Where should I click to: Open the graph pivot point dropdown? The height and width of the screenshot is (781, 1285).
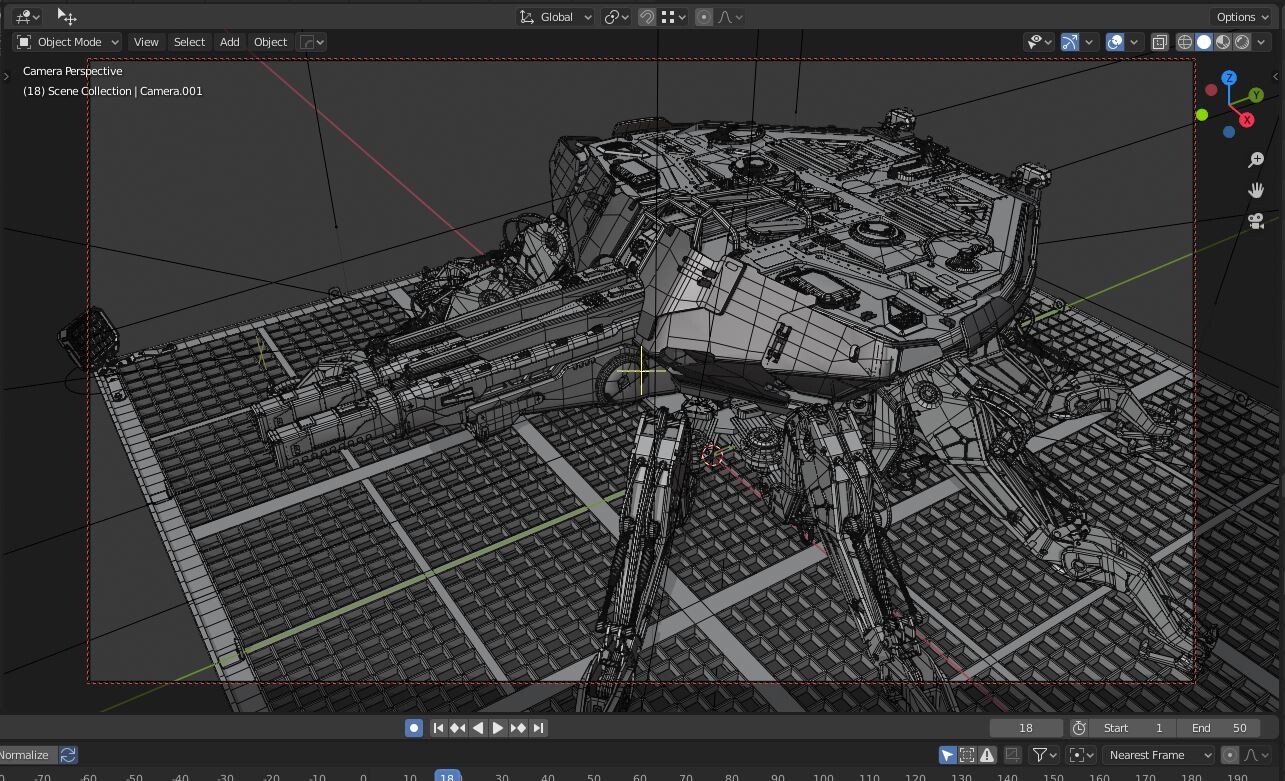pos(1081,755)
